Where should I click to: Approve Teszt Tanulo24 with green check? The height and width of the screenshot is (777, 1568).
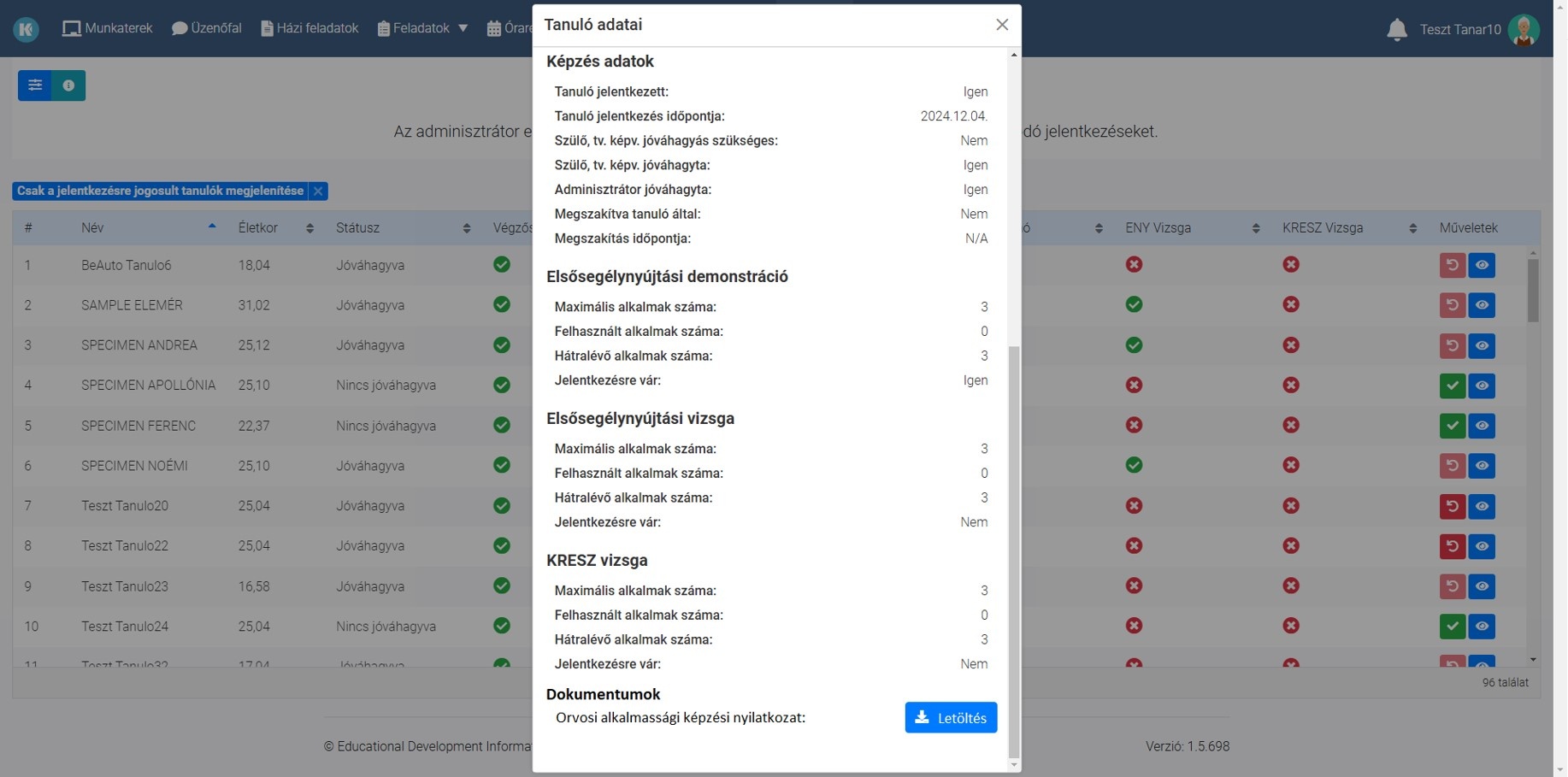click(1453, 627)
